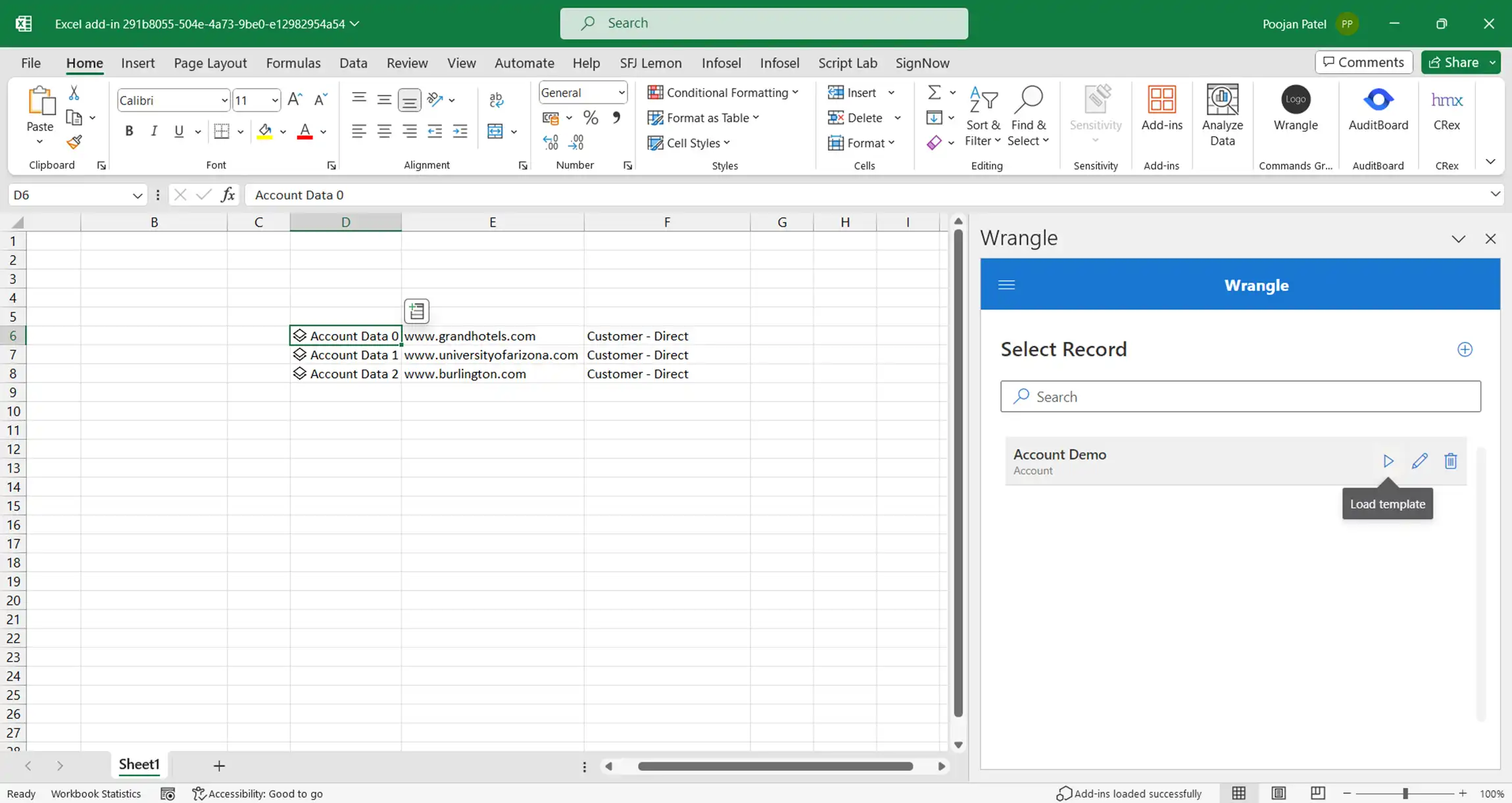
Task: Launch the Wrangle add-in from ribbon
Action: [x=1296, y=109]
